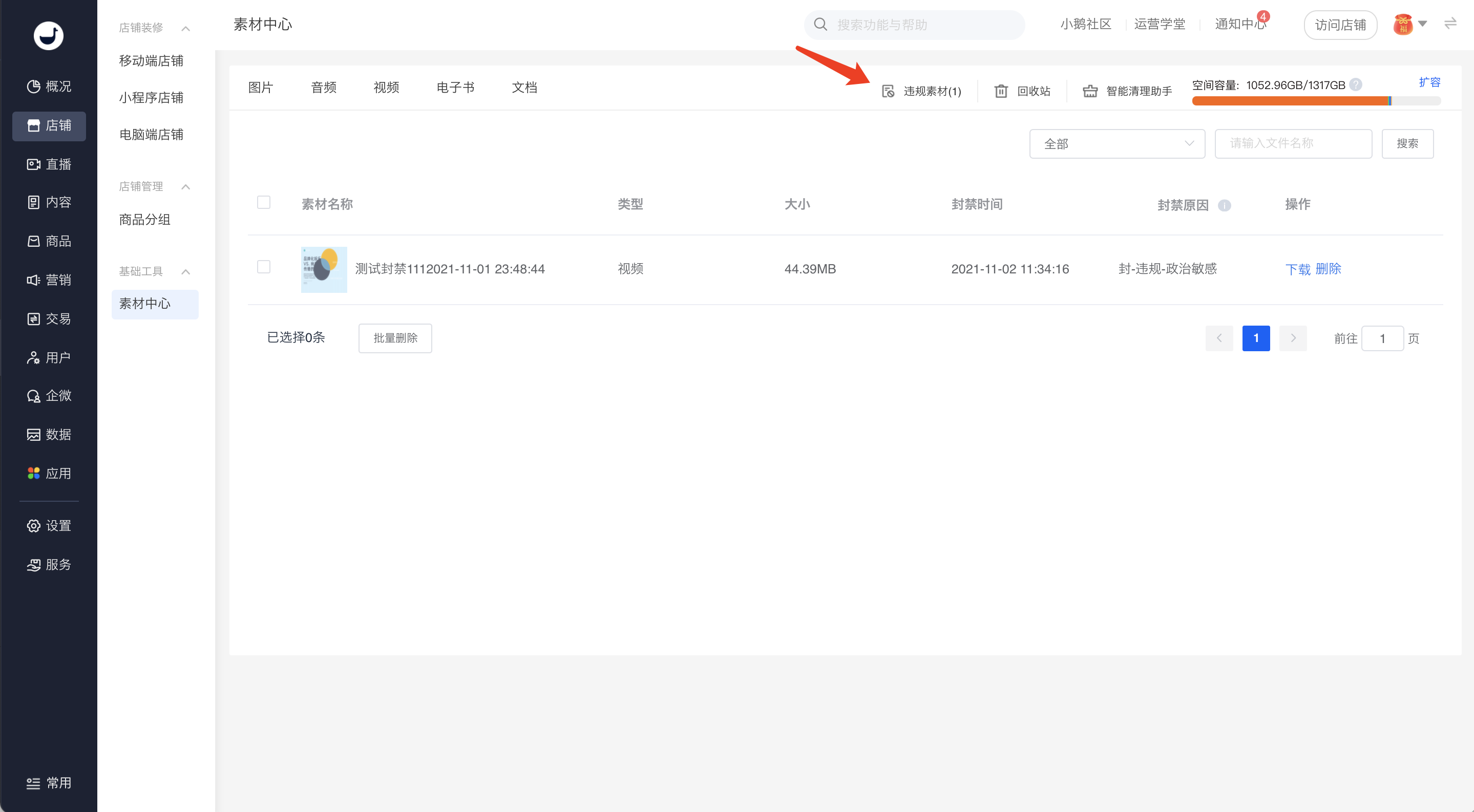This screenshot has height=812, width=1474.
Task: Click the 封禁原因 info icon
Action: [1224, 205]
